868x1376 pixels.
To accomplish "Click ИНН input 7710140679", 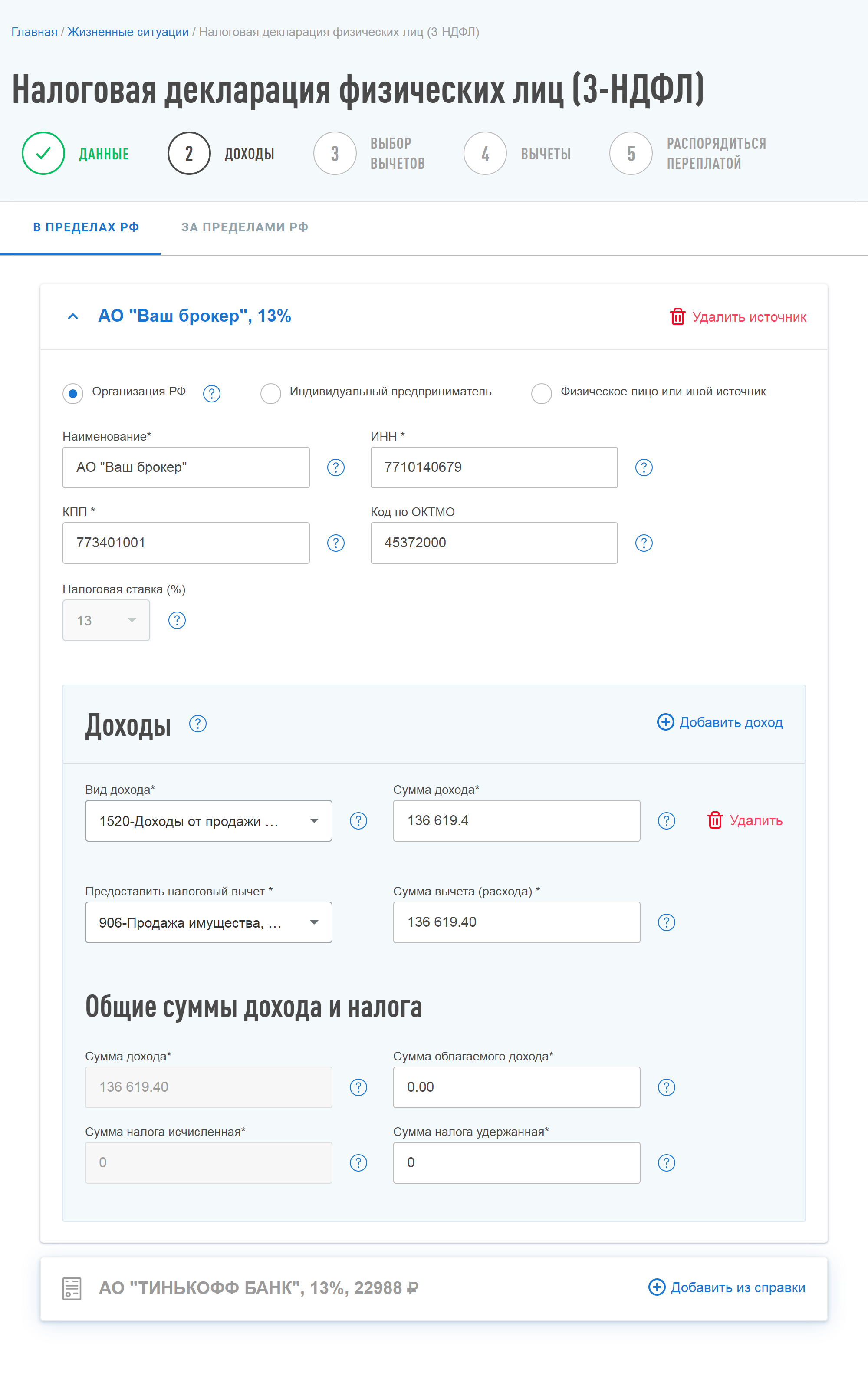I will [x=494, y=467].
